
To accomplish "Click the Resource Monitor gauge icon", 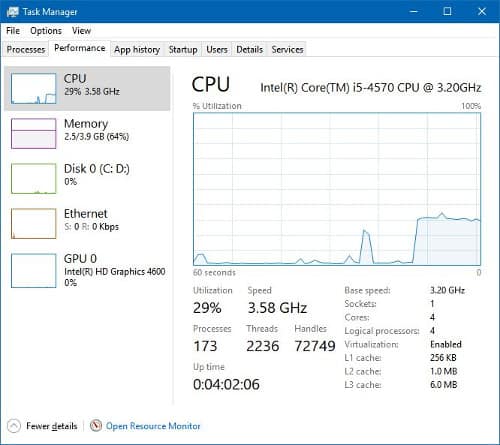I will pos(96,425).
